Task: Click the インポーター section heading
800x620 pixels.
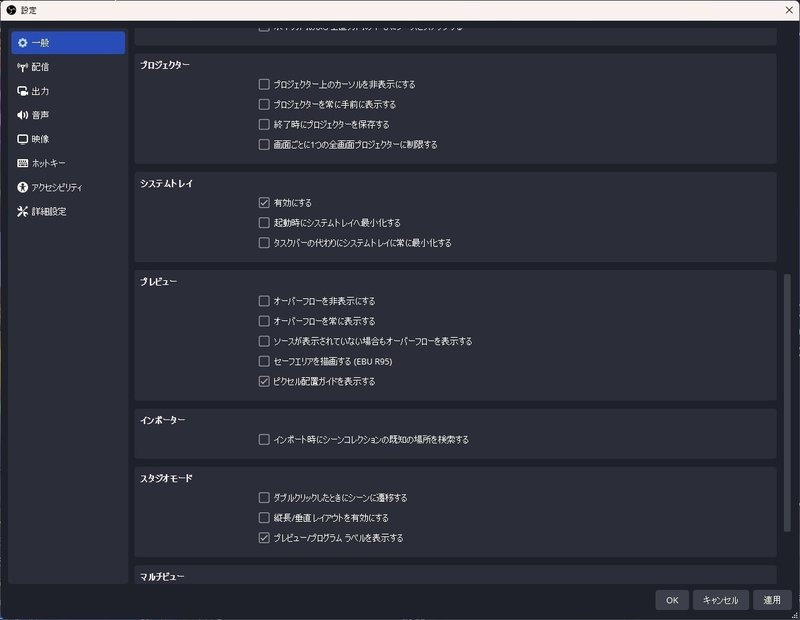Action: coord(163,420)
